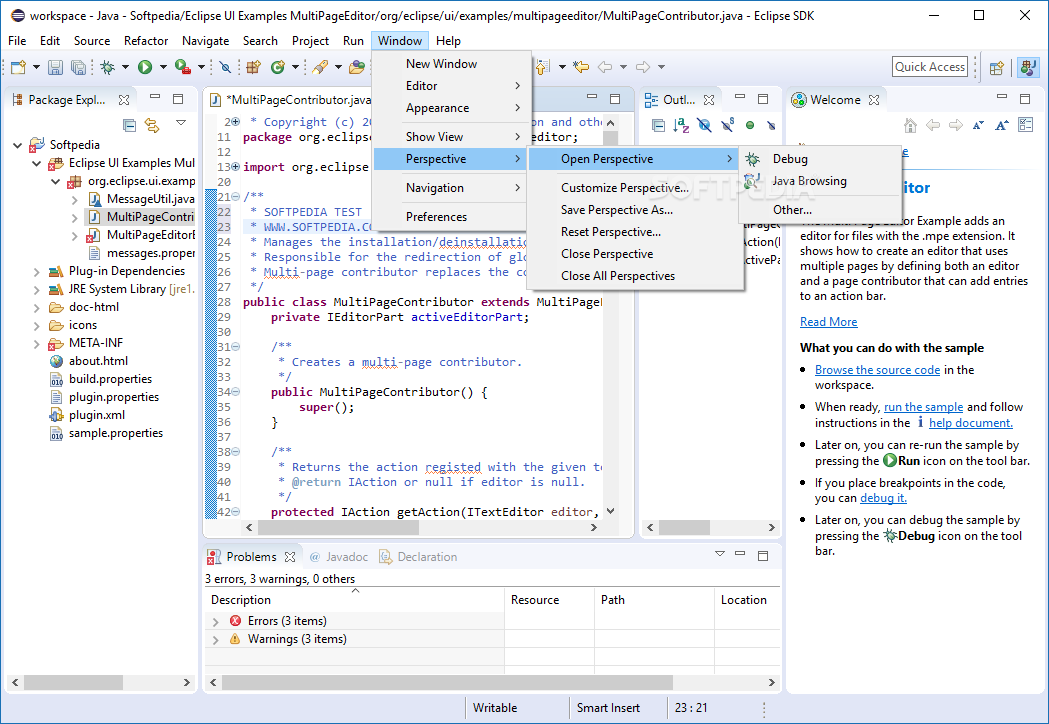Open the dropdown arrow beside Run button
Image resolution: width=1049 pixels, height=724 pixels.
tap(163, 67)
